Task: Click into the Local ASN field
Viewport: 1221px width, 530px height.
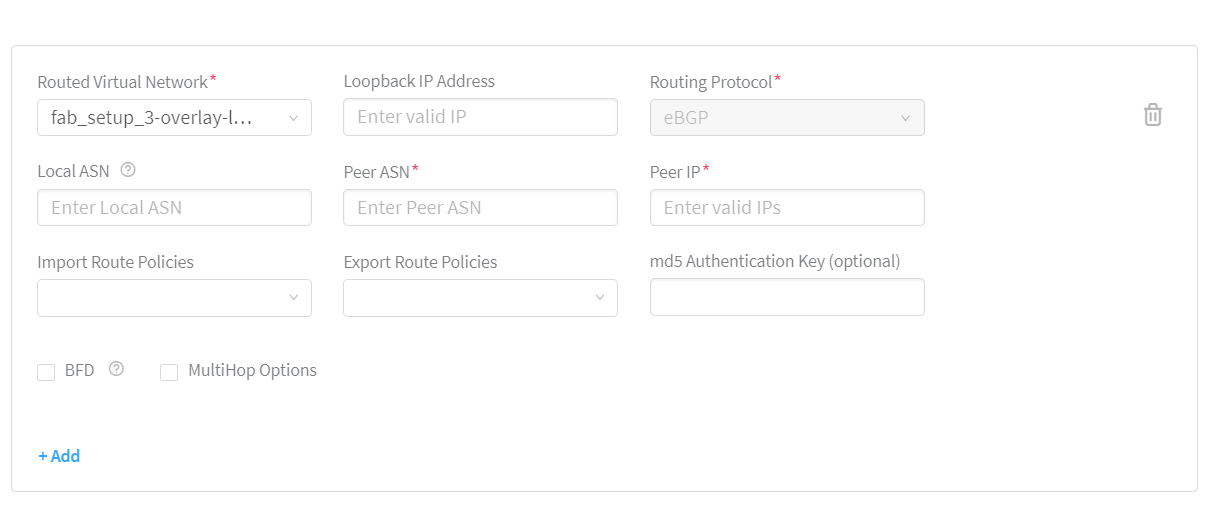Action: coord(174,208)
